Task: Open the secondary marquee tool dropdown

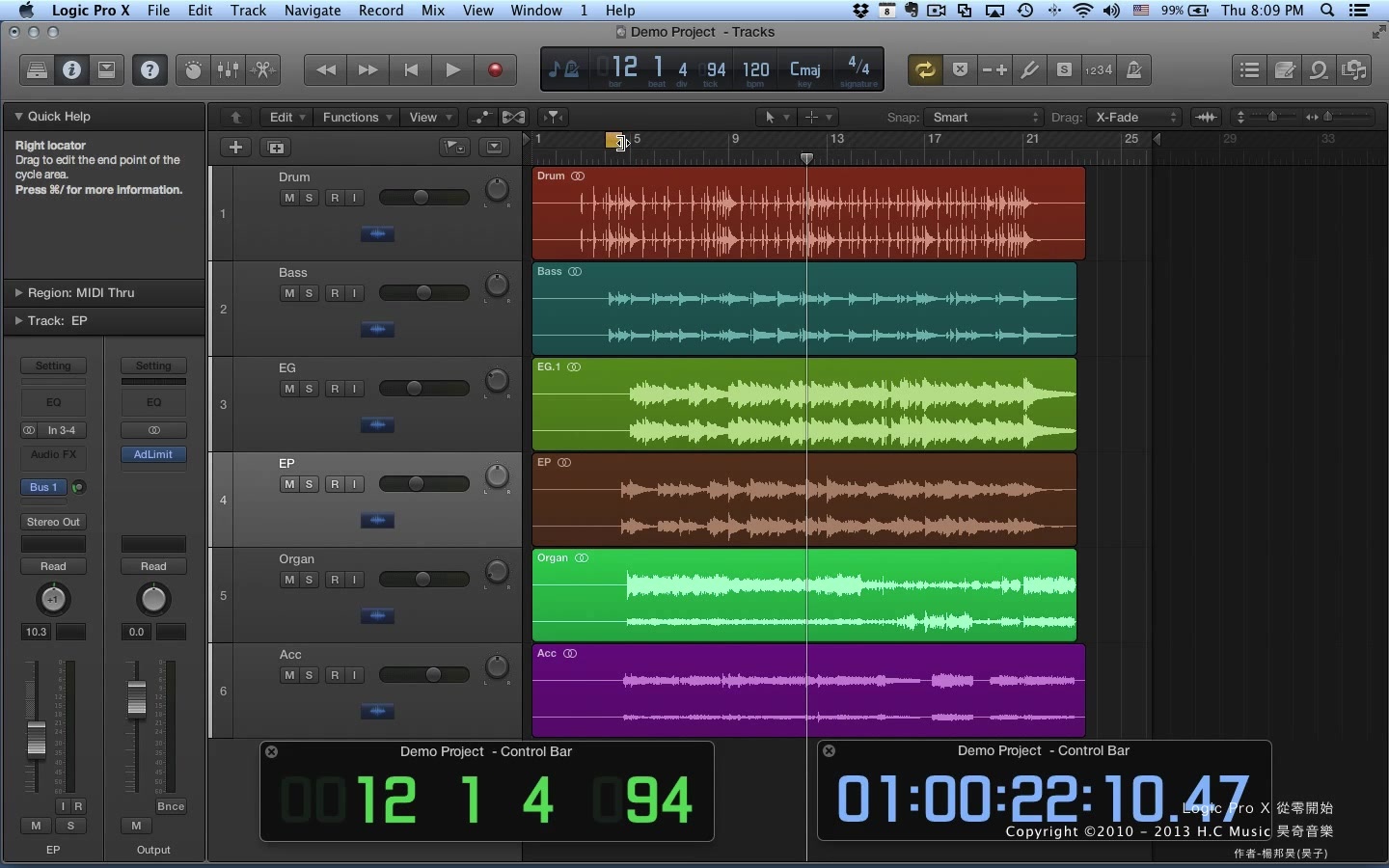Action: point(819,117)
